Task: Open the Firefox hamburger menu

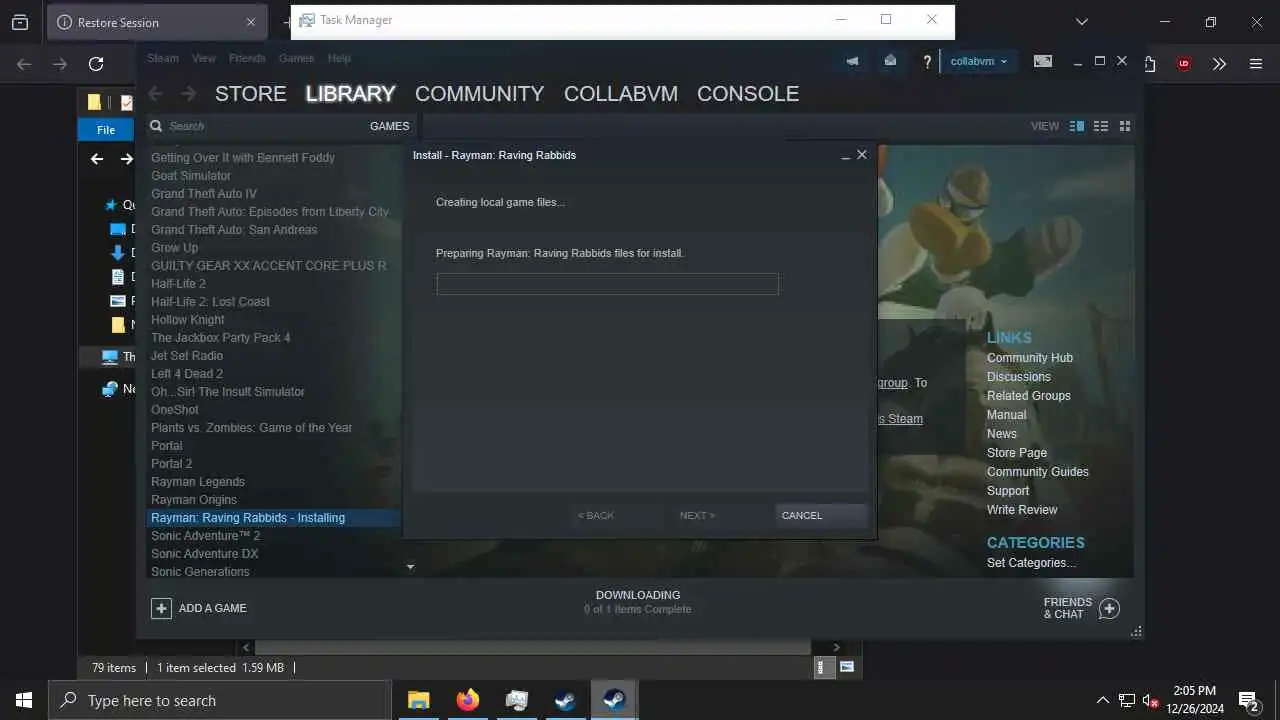Action: [1256, 64]
